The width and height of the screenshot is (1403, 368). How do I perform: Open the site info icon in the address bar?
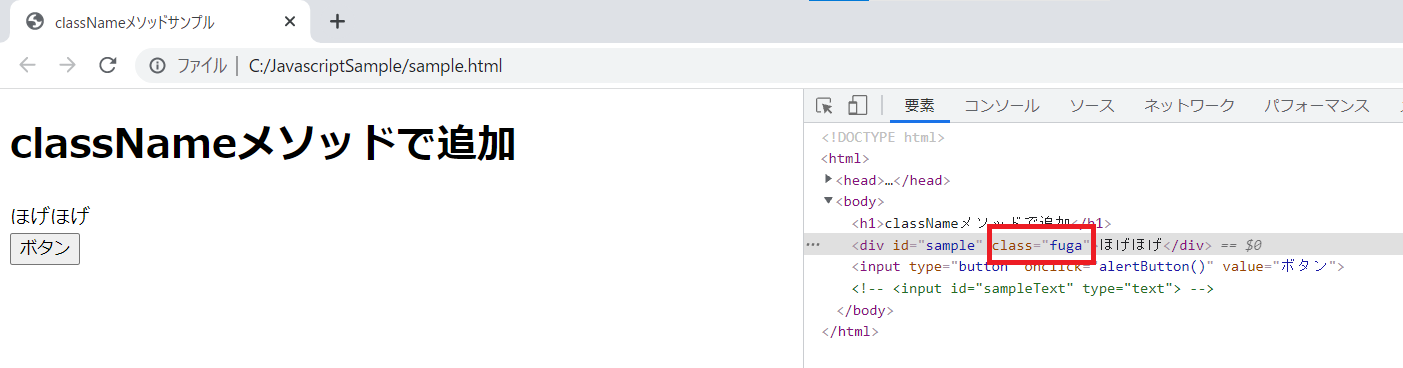coord(157,66)
